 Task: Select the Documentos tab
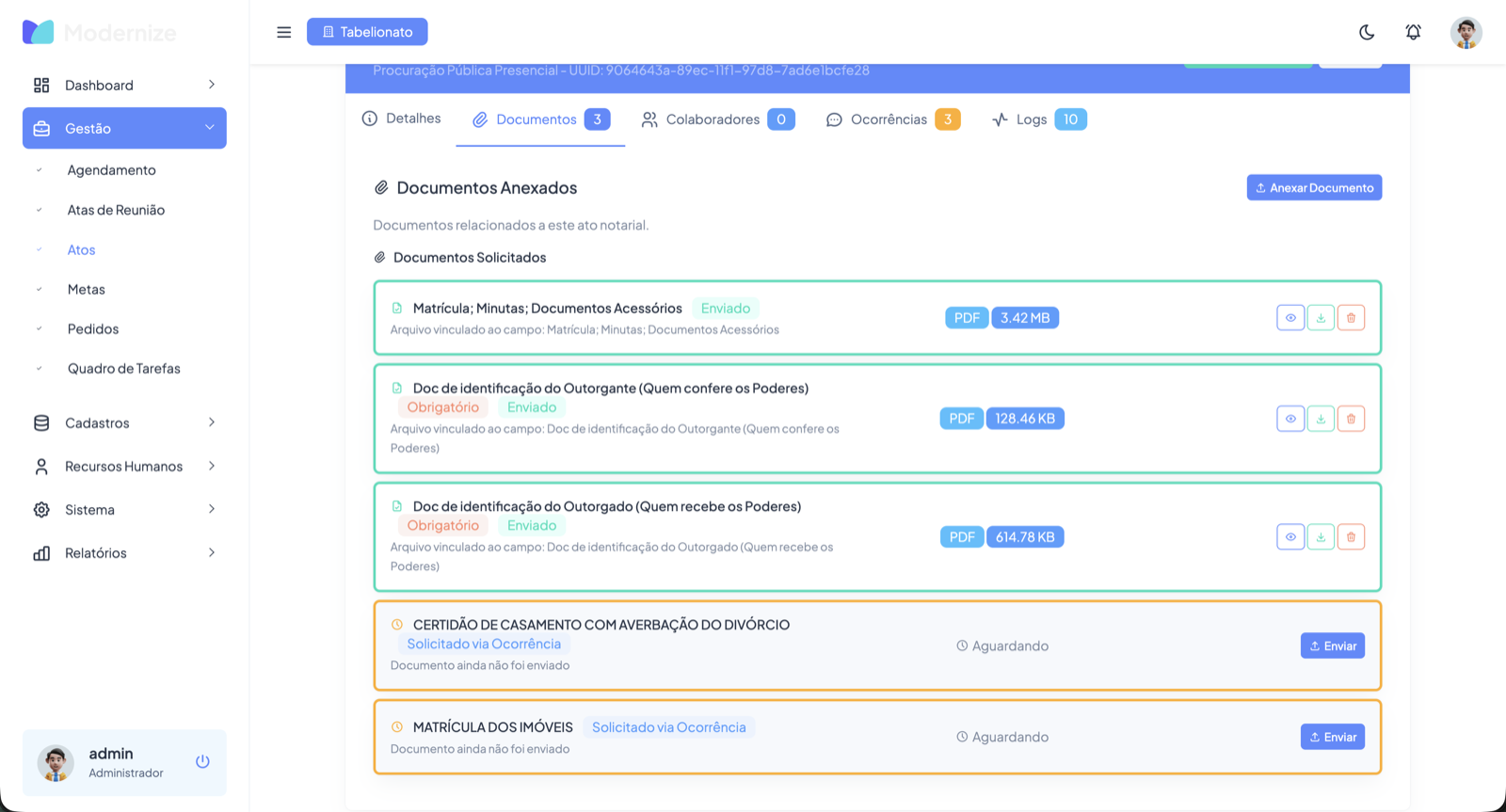(540, 119)
